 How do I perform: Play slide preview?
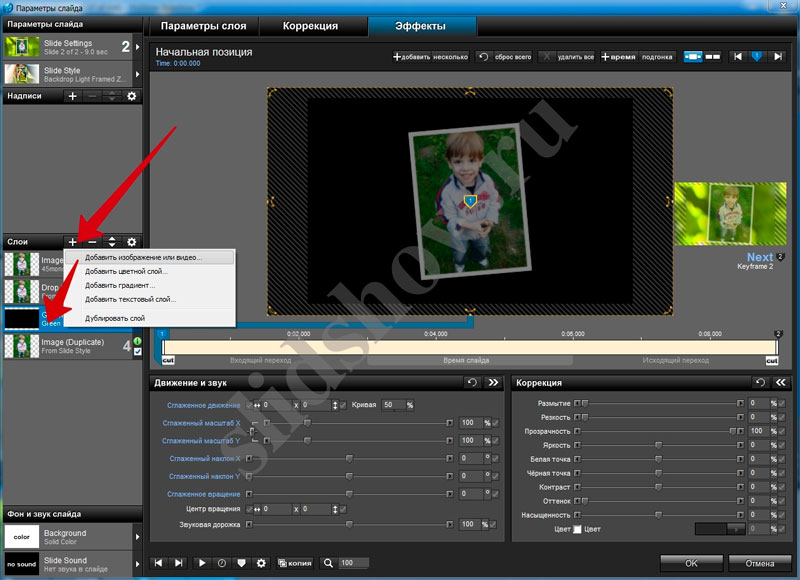(x=202, y=563)
